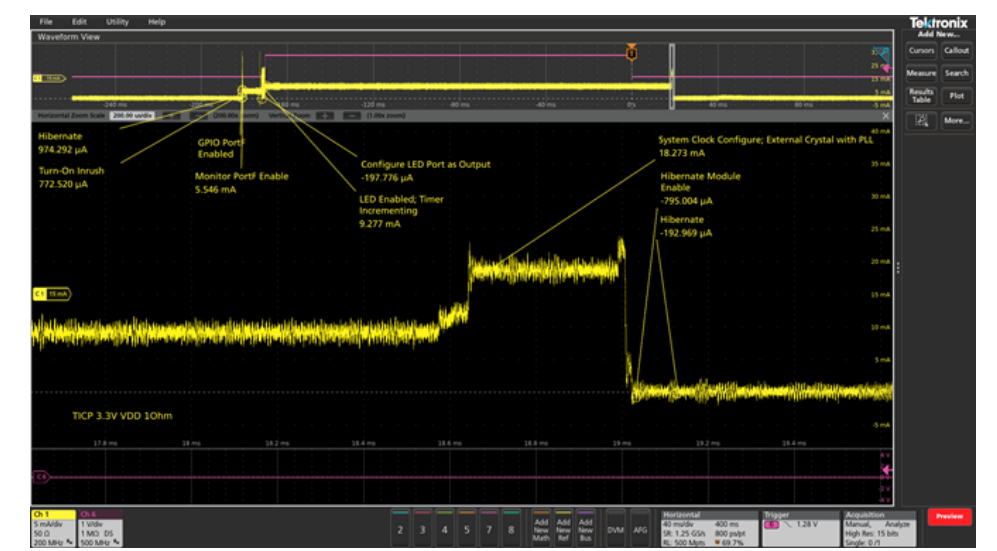997x551 pixels.
Task: Select the C6 channel handle in lower graticule
Action: point(41,477)
